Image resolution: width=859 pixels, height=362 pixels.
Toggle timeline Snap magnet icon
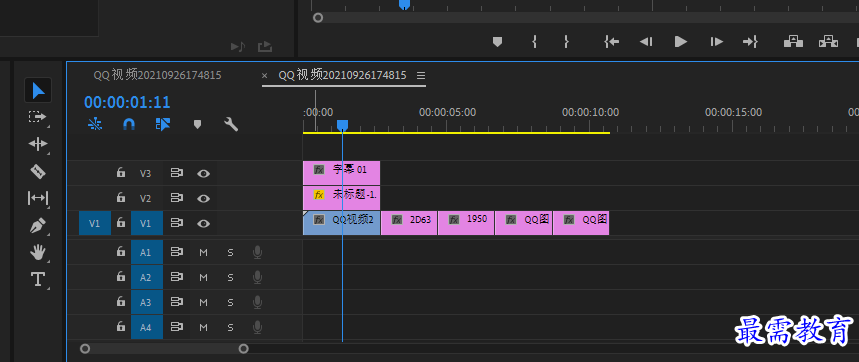129,125
